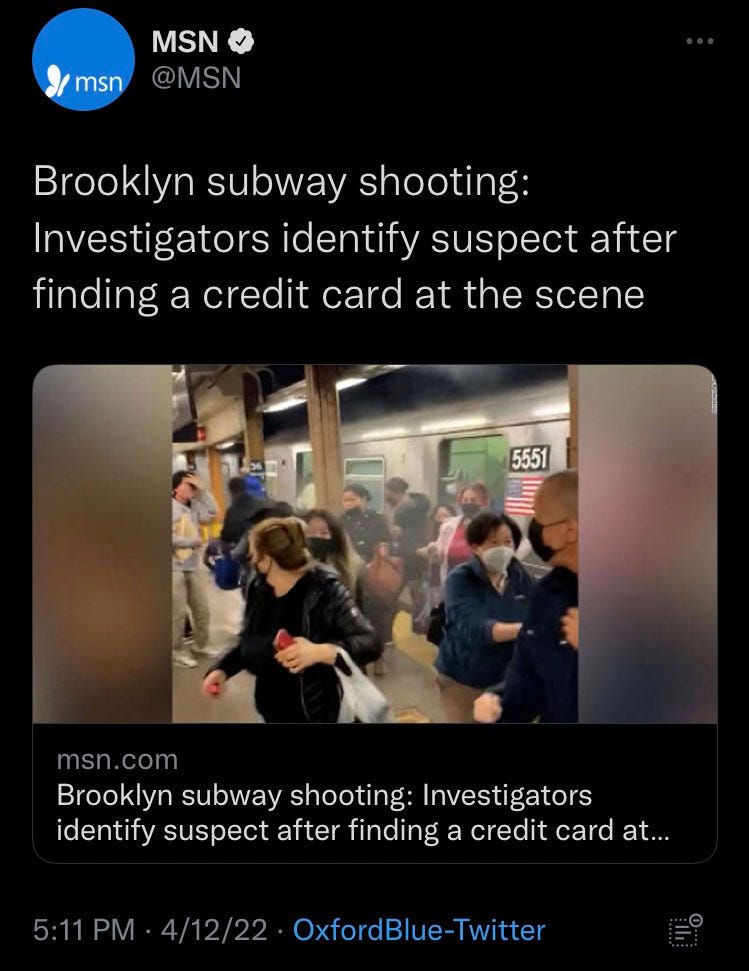Click the verified checkmark badge beside MSN

pyautogui.click(x=241, y=41)
